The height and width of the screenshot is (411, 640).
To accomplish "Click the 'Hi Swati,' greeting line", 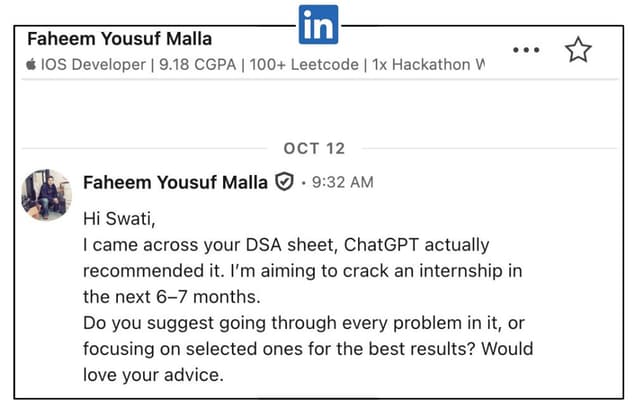I will (x=119, y=219).
